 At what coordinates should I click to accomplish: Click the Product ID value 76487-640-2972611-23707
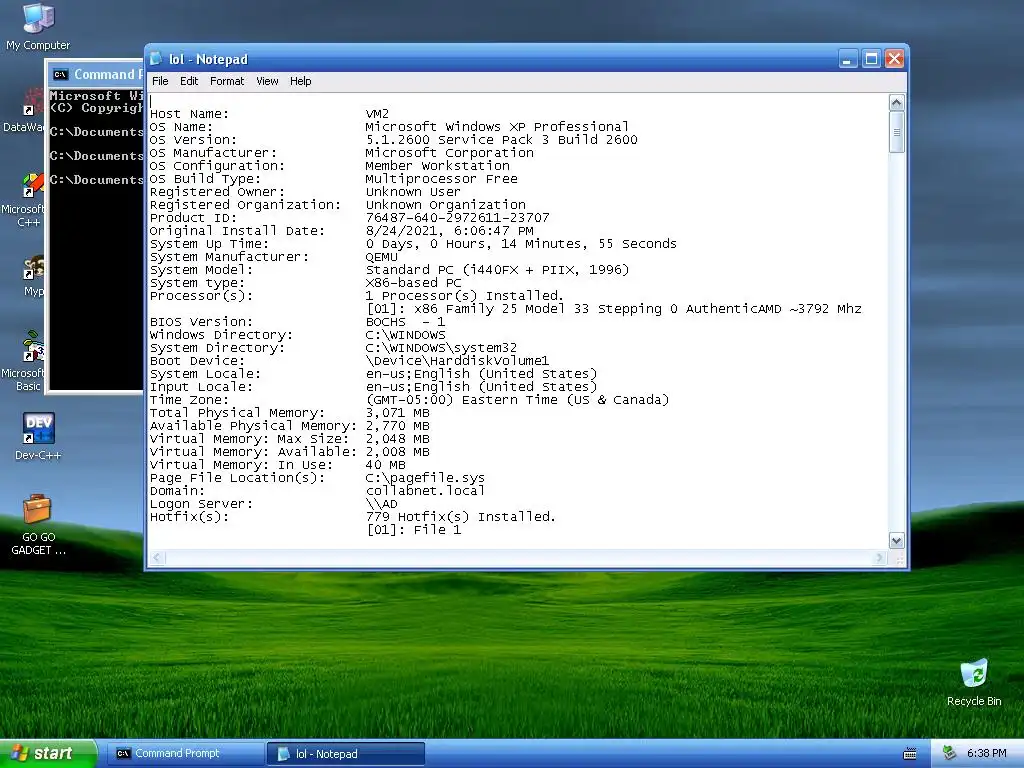pos(457,217)
